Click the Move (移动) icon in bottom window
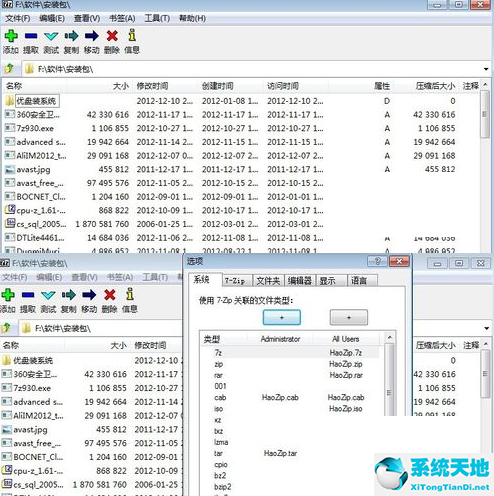 [x=89, y=295]
